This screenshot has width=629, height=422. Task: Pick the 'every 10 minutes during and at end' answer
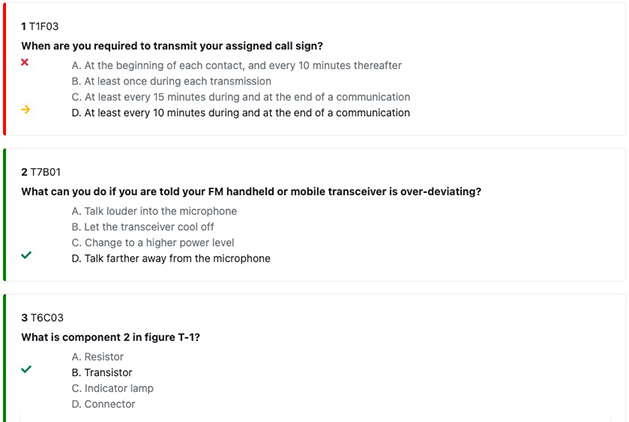click(241, 113)
